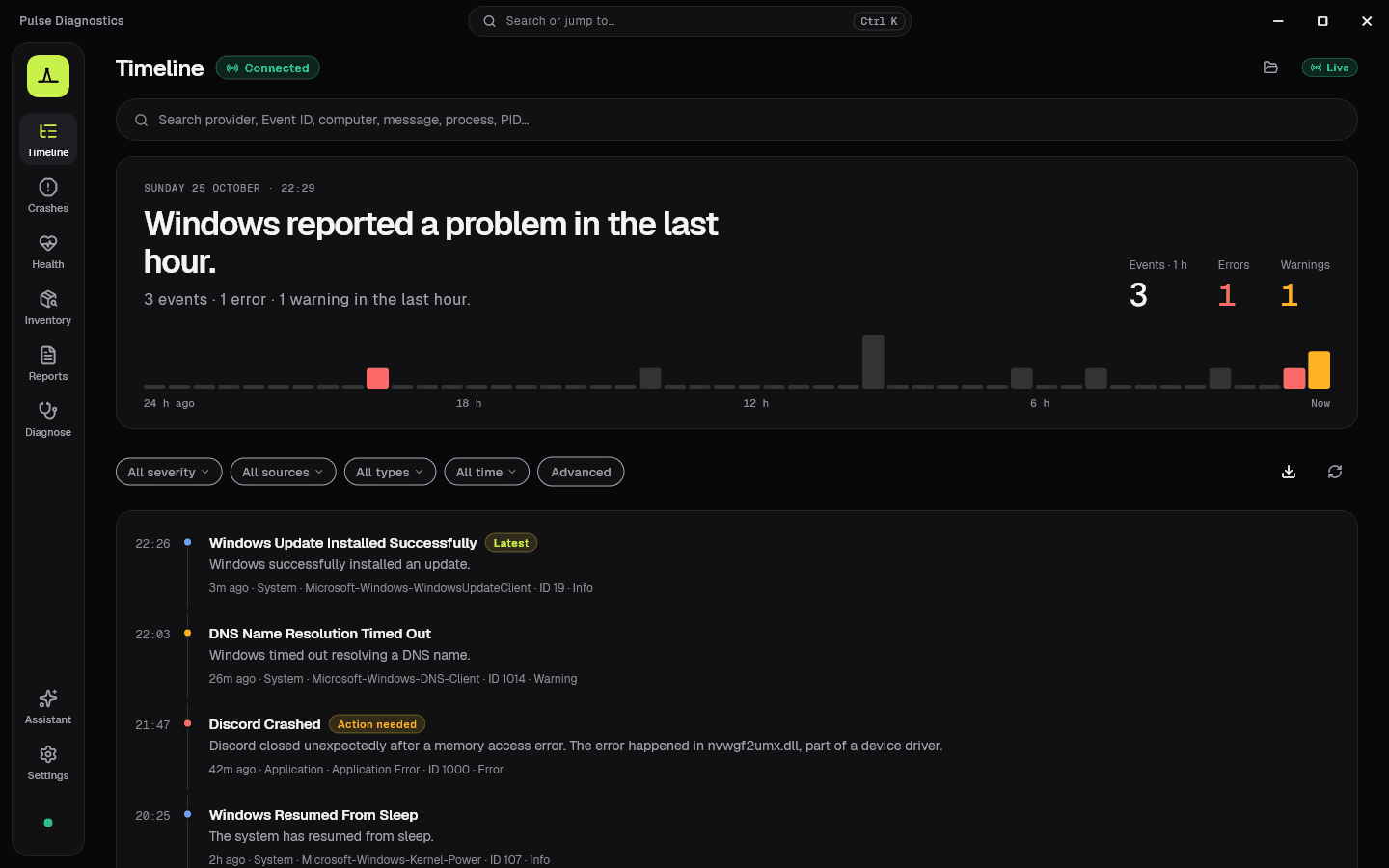Open the Crashes section

coord(48,195)
